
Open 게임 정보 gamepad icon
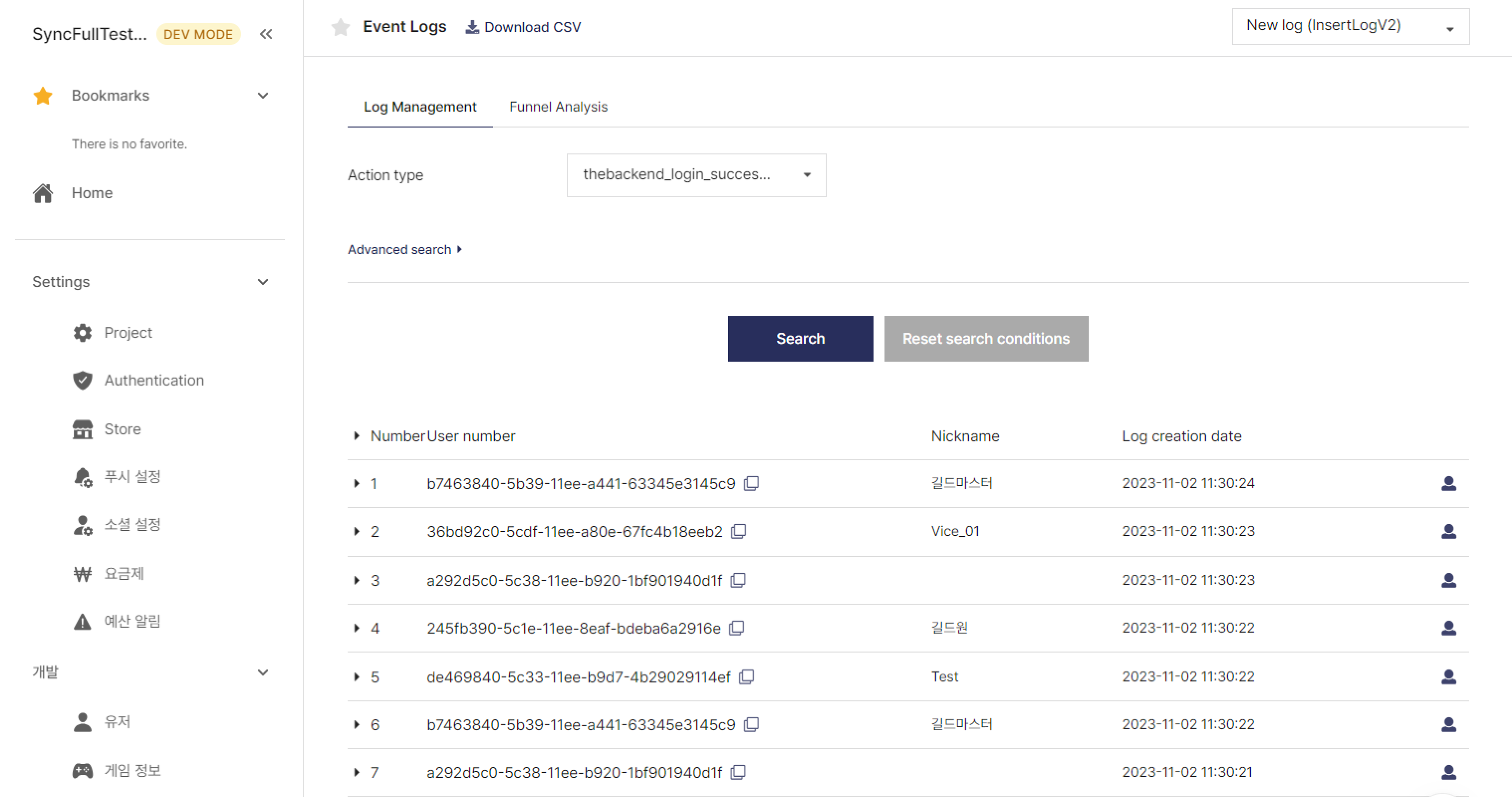pyautogui.click(x=83, y=771)
